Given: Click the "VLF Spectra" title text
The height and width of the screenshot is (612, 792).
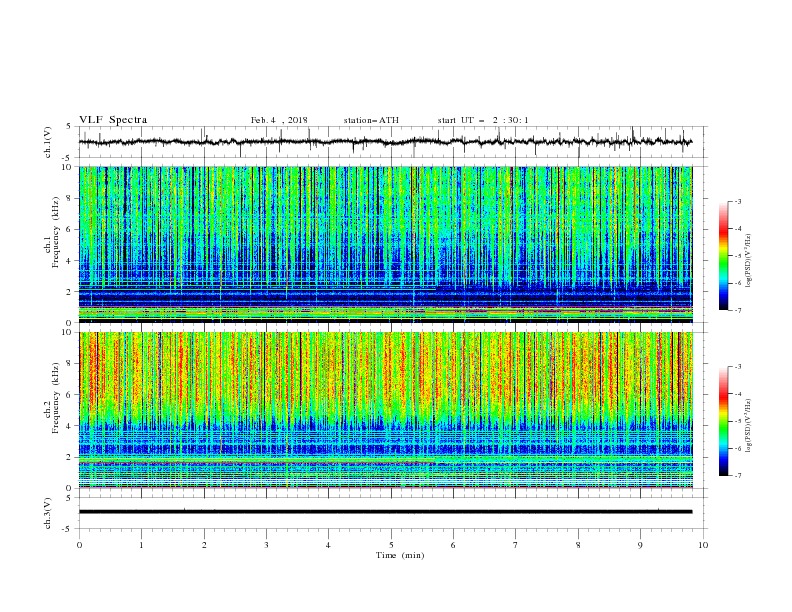Looking at the screenshot, I should 113,120.
